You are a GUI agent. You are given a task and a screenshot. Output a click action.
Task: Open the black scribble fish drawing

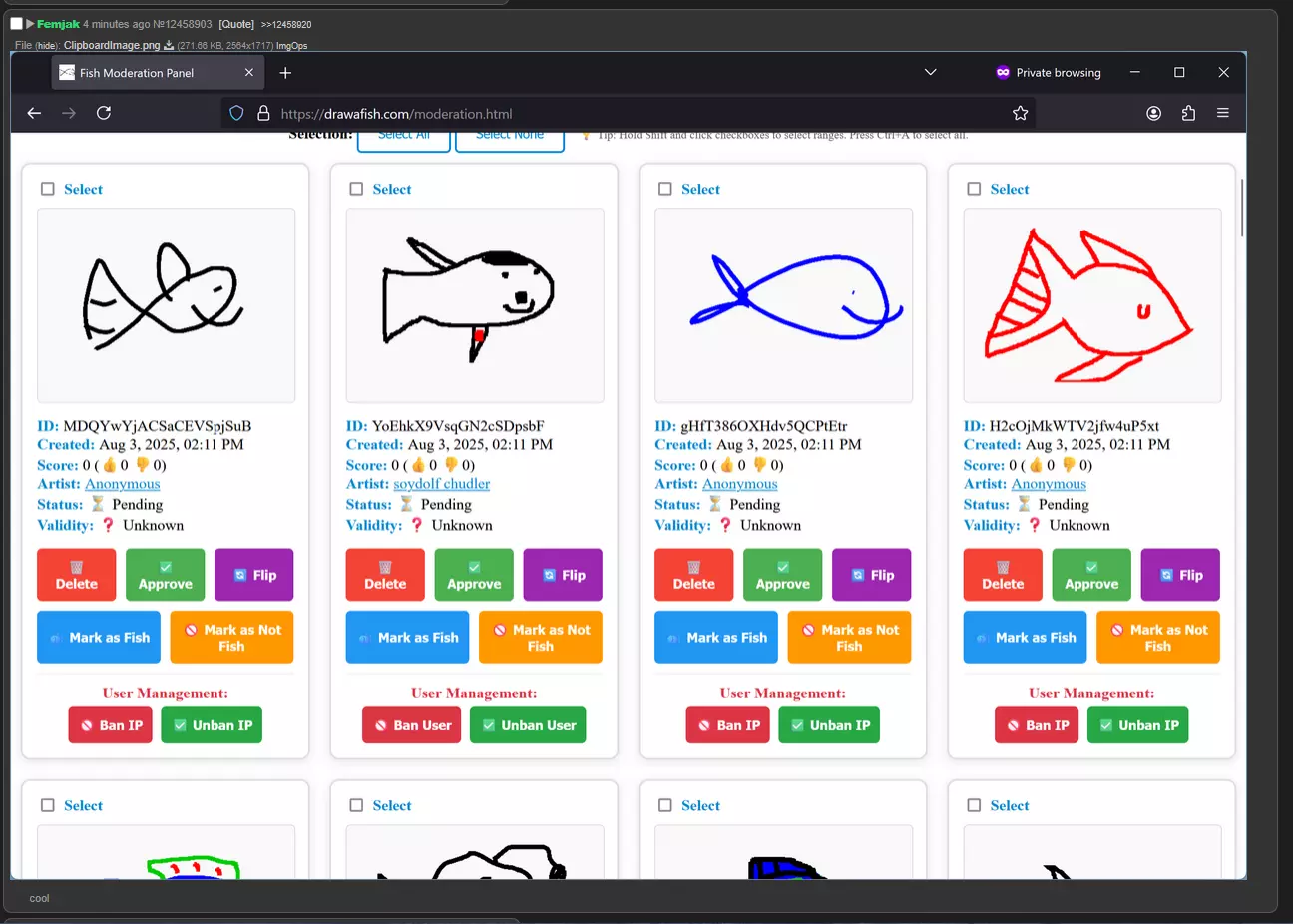coord(166,305)
